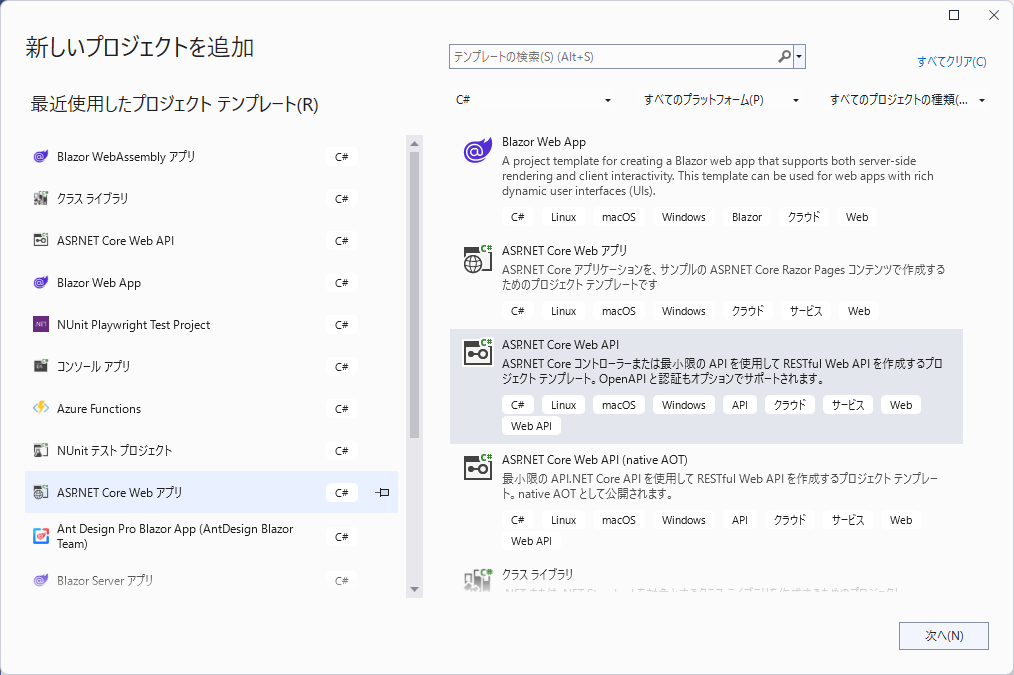This screenshot has height=675, width=1014.
Task: Click the 次へ(N) button
Action: (944, 636)
